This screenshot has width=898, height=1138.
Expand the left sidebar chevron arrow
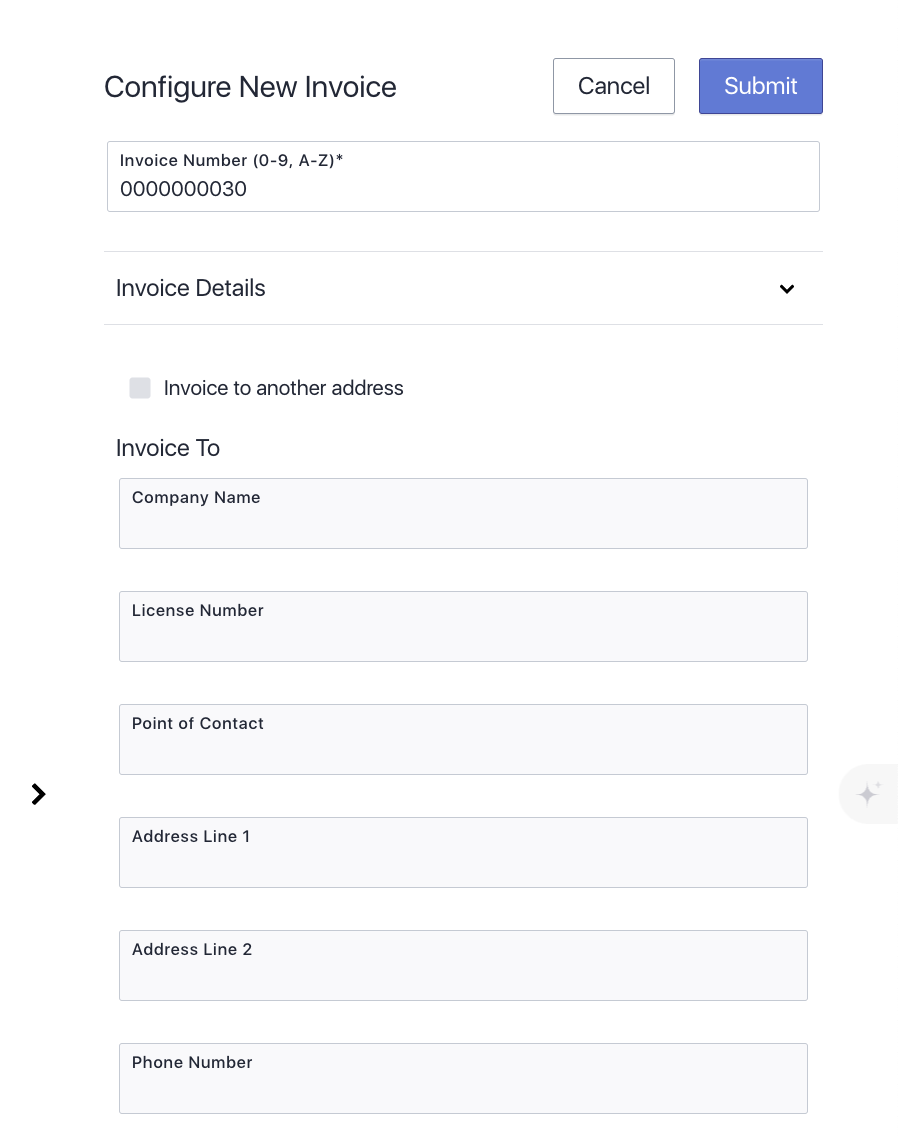coord(38,794)
